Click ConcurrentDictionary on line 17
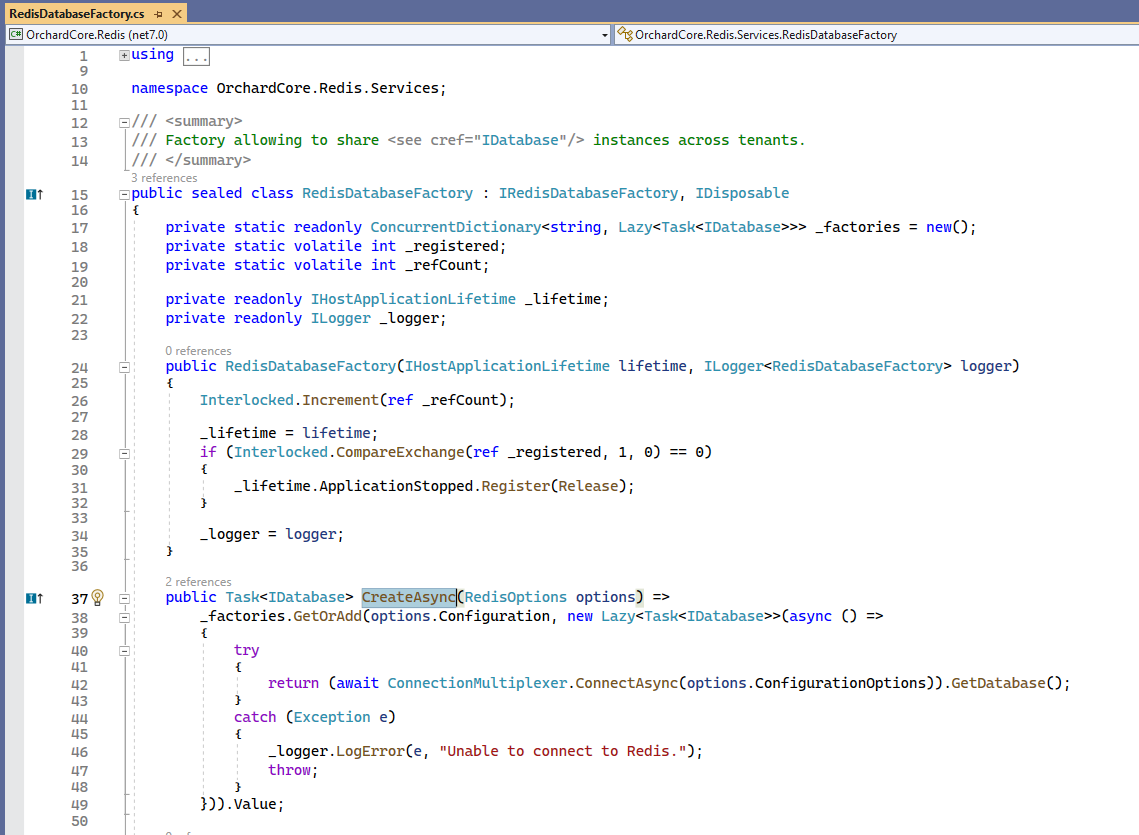 455,227
